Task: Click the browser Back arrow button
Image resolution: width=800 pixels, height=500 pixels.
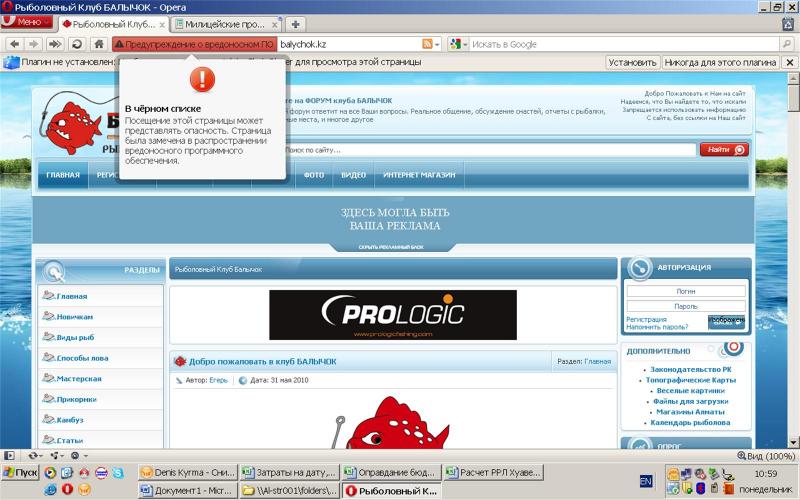Action: 13,44
